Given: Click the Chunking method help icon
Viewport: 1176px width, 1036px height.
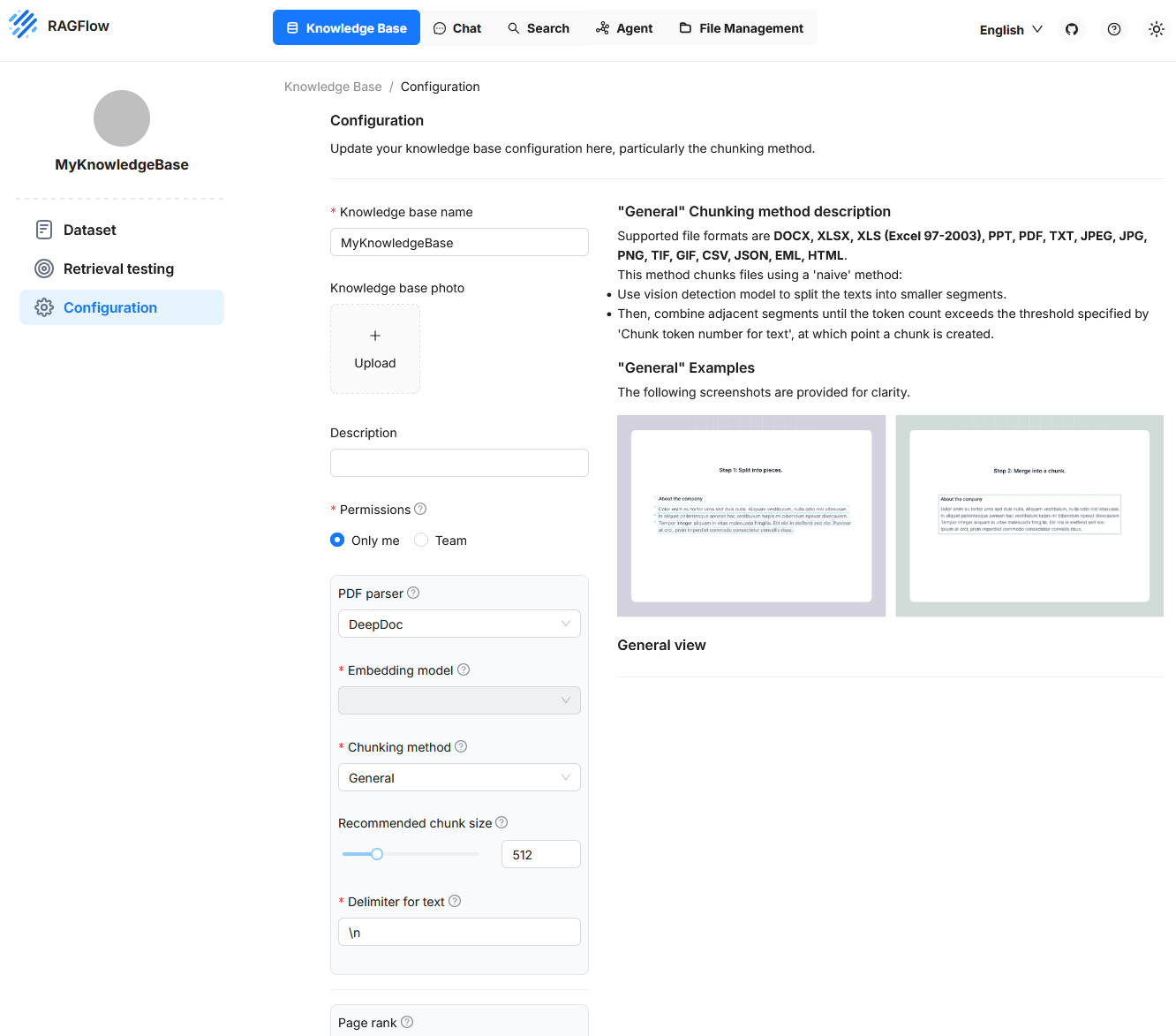Looking at the screenshot, I should pyautogui.click(x=461, y=746).
